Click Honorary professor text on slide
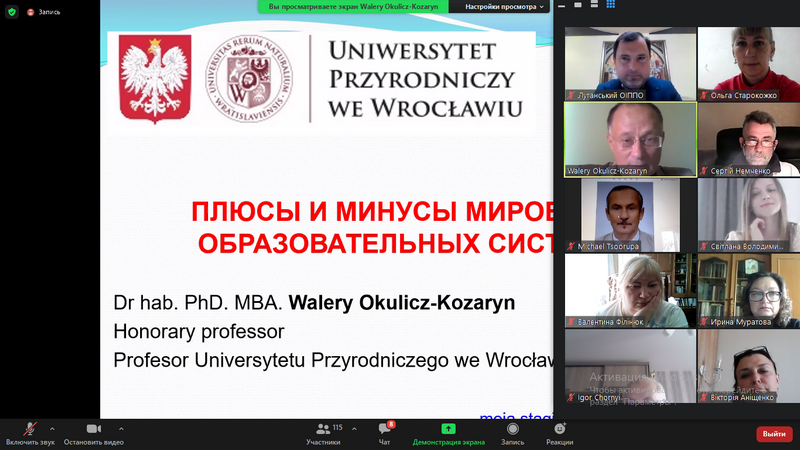The height and width of the screenshot is (450, 800). coord(198,332)
